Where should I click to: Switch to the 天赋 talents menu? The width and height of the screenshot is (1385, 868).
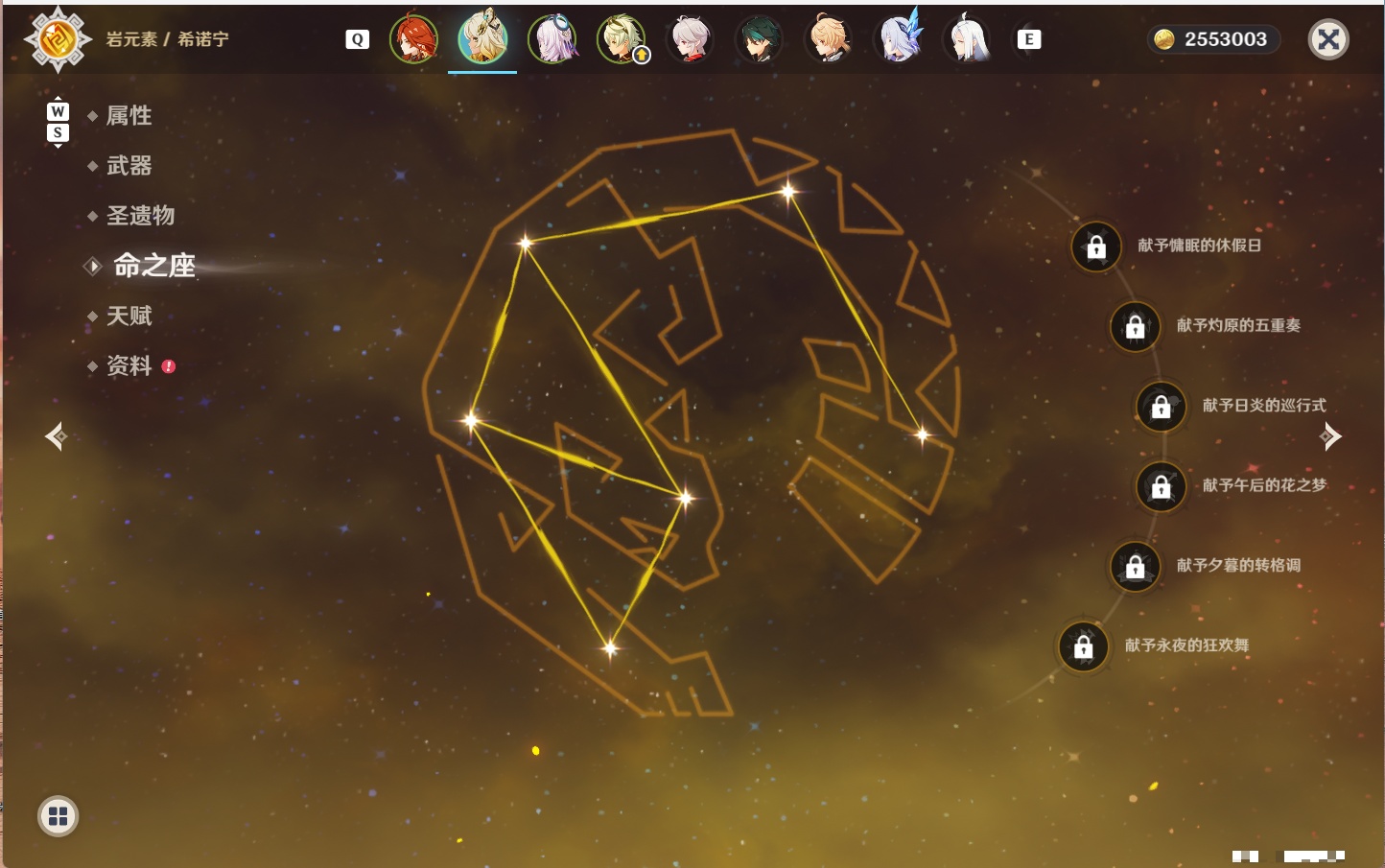(x=129, y=316)
